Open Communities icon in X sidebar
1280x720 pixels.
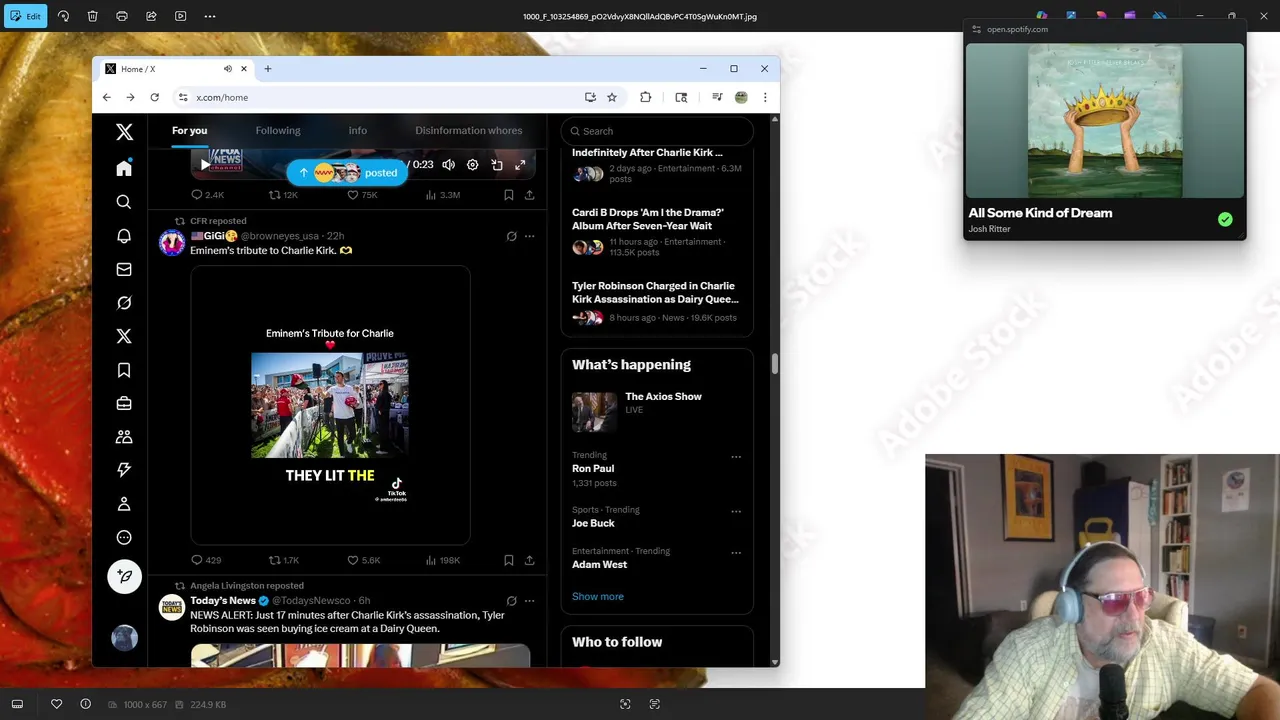point(124,437)
